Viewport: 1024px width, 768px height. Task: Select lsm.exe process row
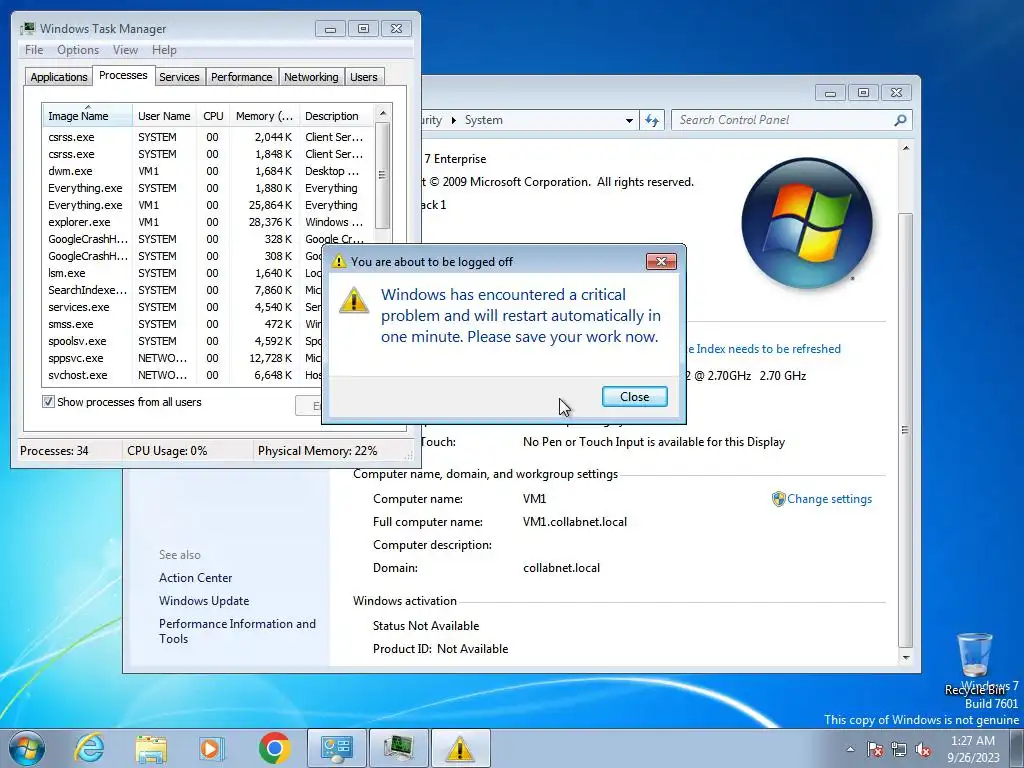tap(183, 273)
